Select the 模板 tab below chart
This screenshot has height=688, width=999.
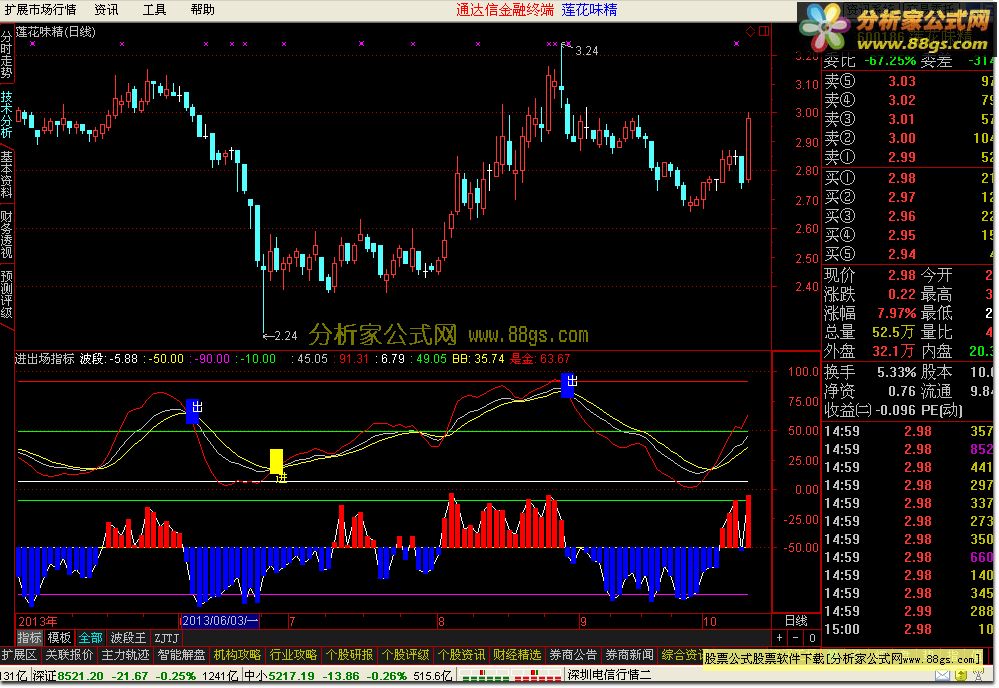click(x=59, y=638)
